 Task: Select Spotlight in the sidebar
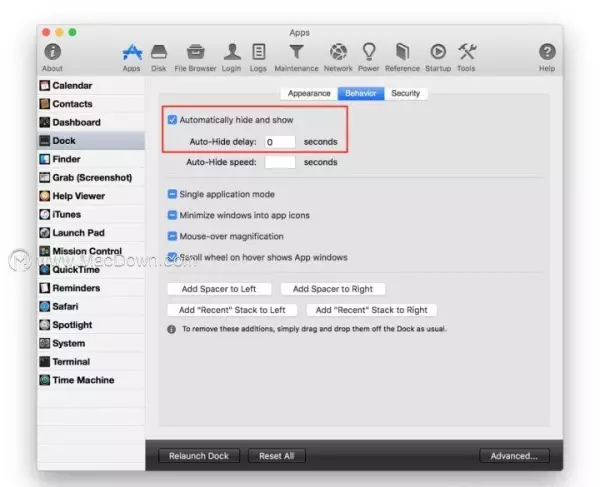click(x=91, y=325)
